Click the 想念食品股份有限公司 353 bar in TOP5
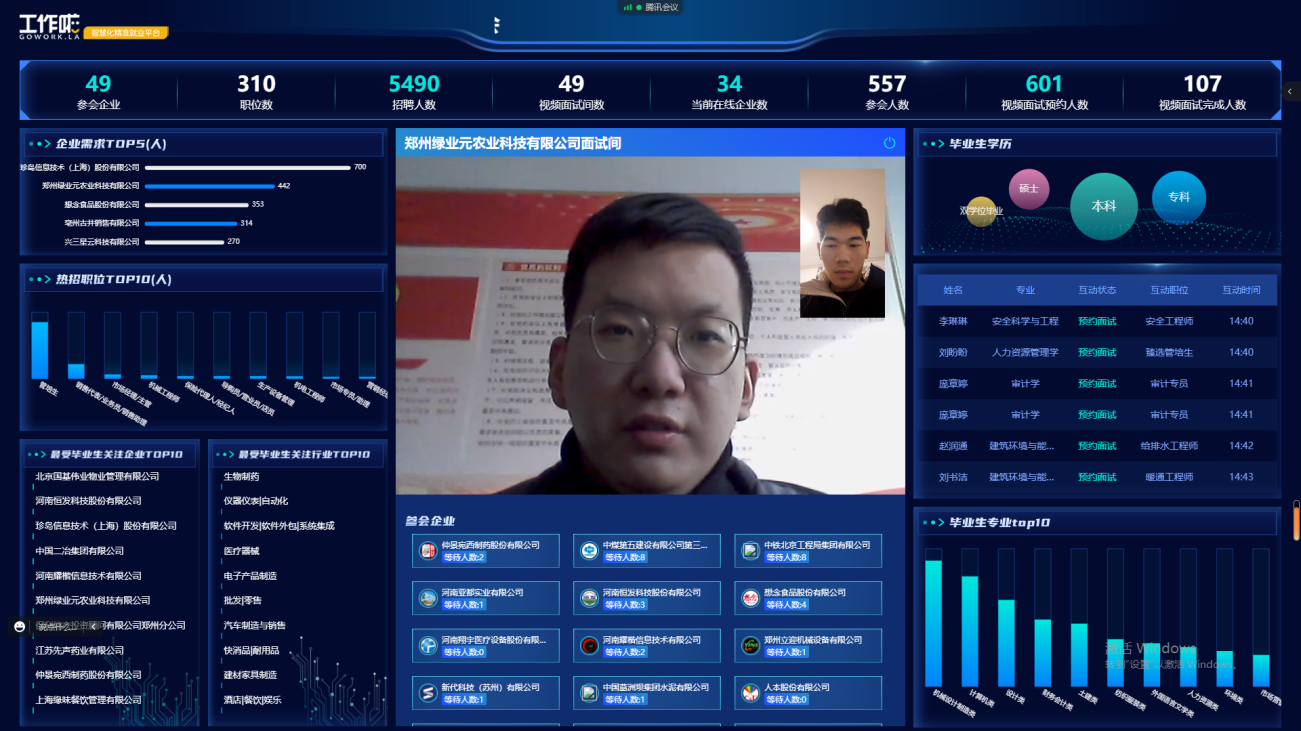The image size is (1301, 731). pyautogui.click(x=196, y=205)
